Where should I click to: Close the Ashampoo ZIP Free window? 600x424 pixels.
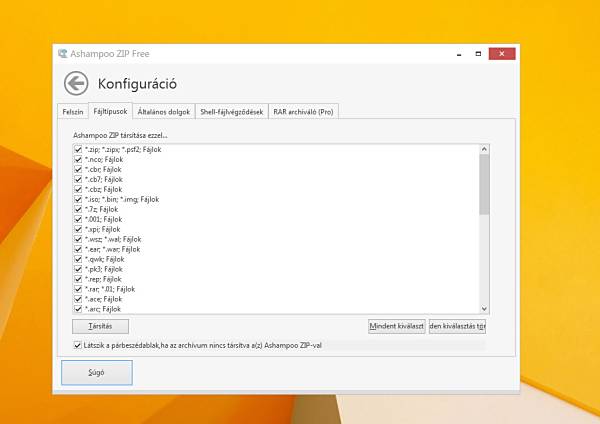(x=502, y=54)
